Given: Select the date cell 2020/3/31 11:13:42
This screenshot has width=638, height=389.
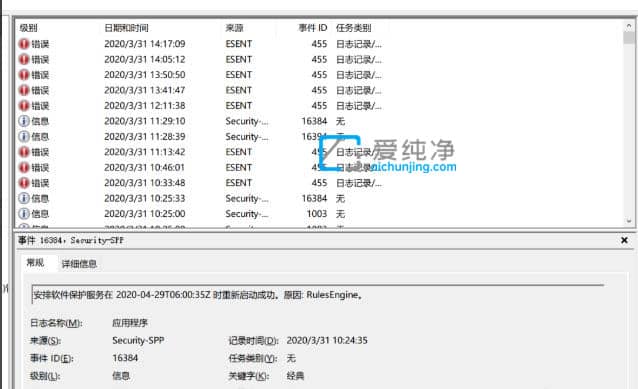Looking at the screenshot, I should coord(145,152).
